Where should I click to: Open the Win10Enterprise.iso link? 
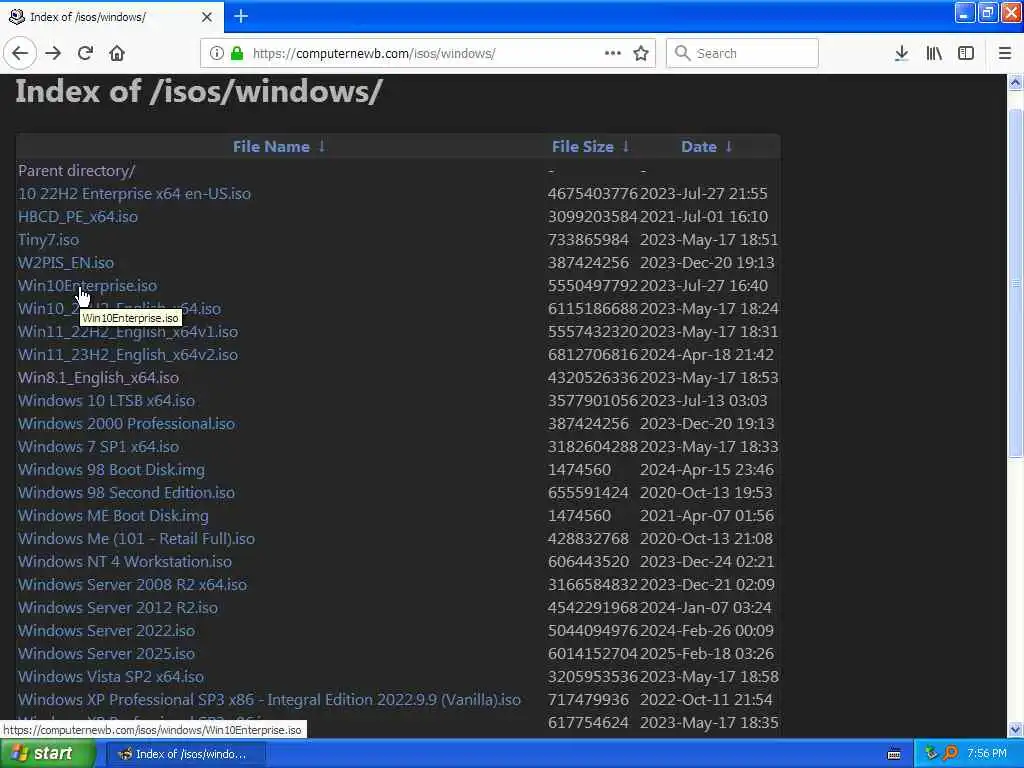(87, 285)
